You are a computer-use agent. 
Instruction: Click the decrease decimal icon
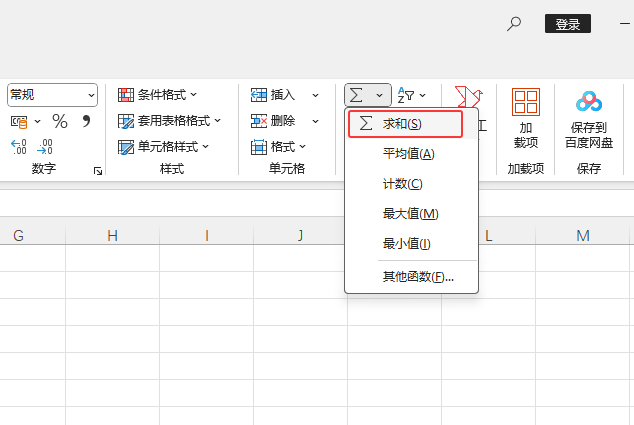(x=45, y=147)
